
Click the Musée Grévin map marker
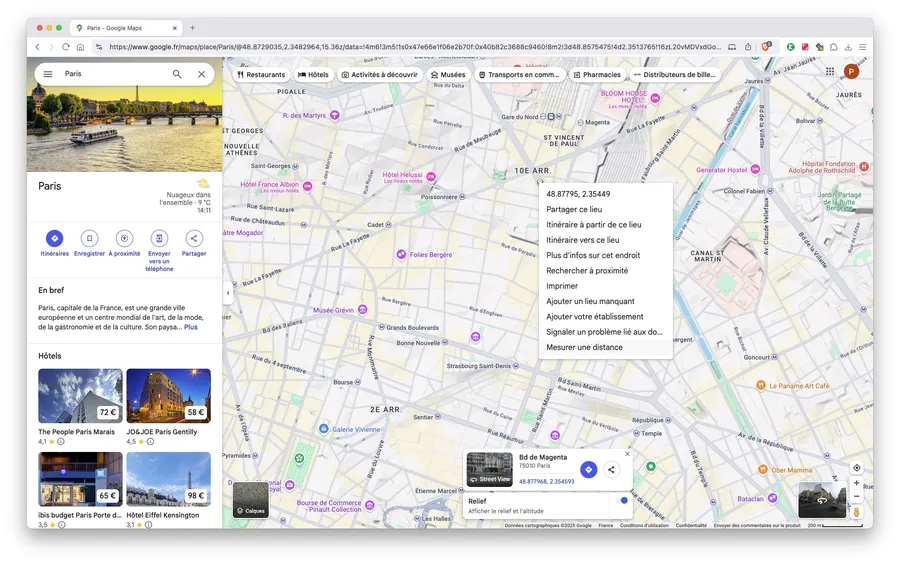[362, 310]
